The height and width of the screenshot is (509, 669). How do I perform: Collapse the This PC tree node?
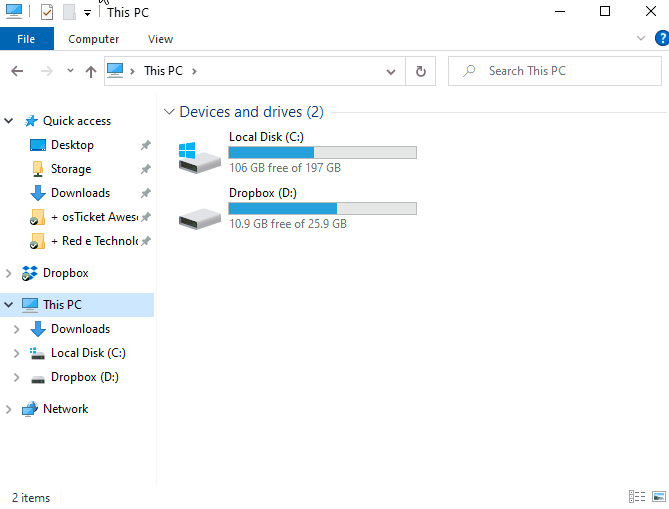coord(9,305)
